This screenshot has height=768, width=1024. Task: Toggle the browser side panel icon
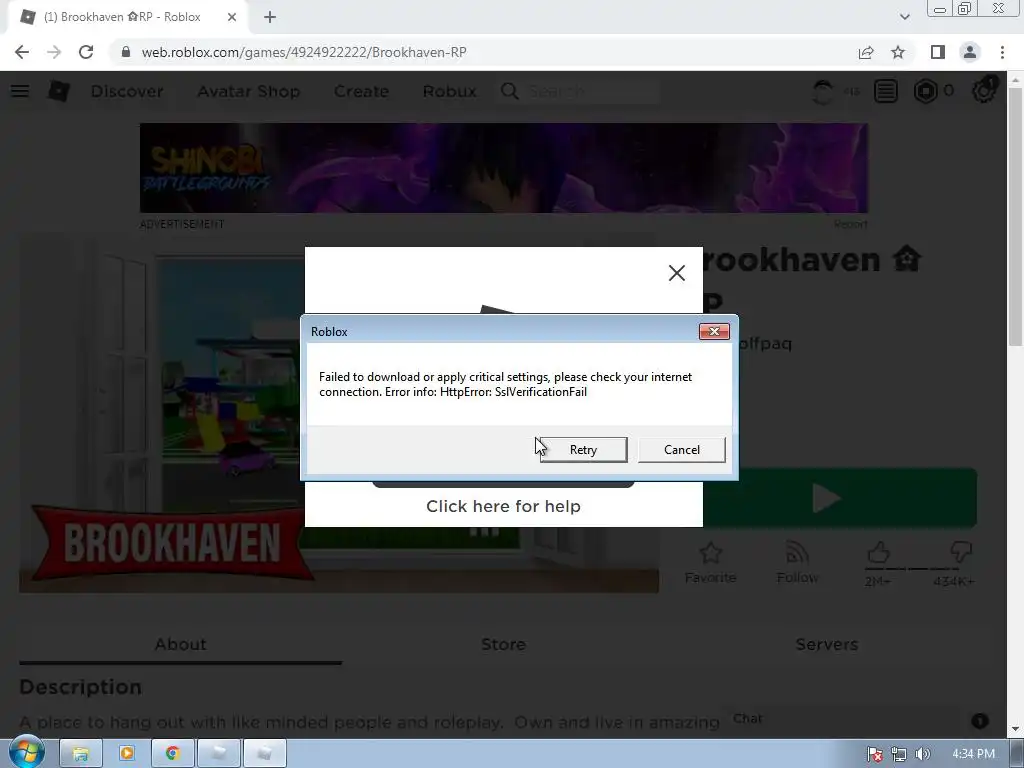[x=938, y=52]
